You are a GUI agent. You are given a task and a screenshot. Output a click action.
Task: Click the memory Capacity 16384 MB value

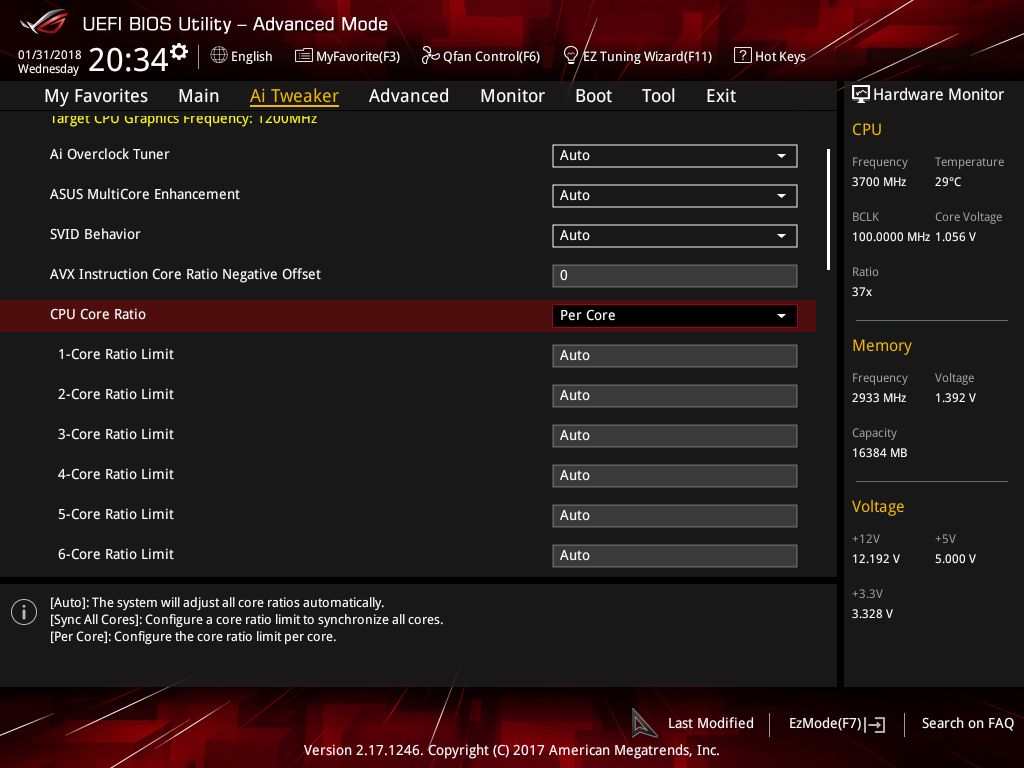(x=880, y=453)
